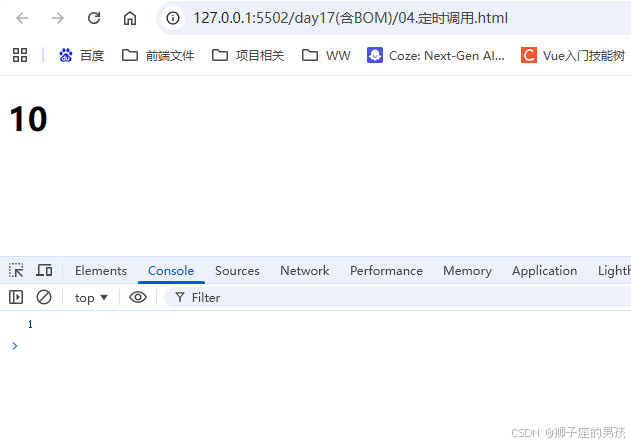Screen dimensions: 631x444
Task: Go forward to the next page
Action: 58,18
